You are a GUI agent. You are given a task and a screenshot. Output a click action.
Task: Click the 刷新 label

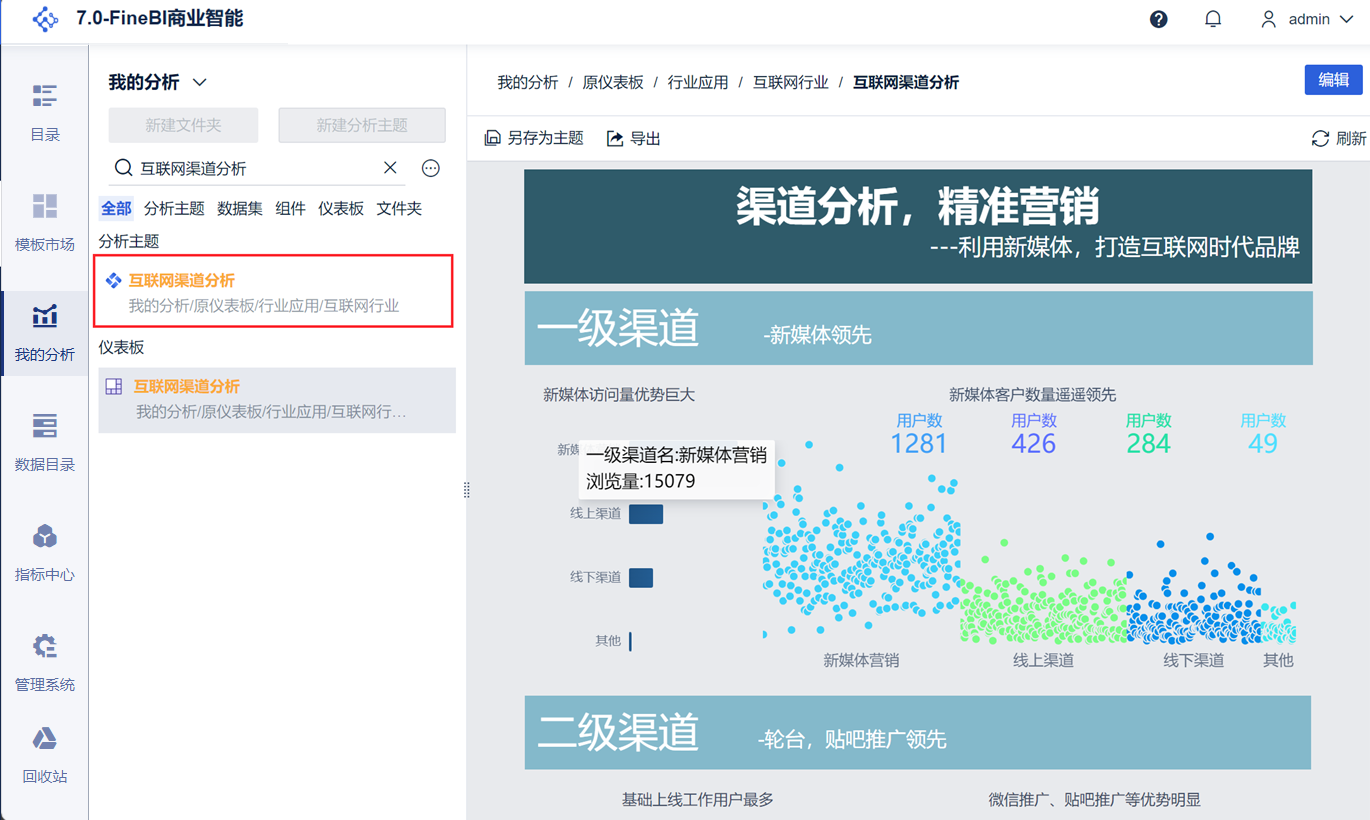[x=1351, y=138]
